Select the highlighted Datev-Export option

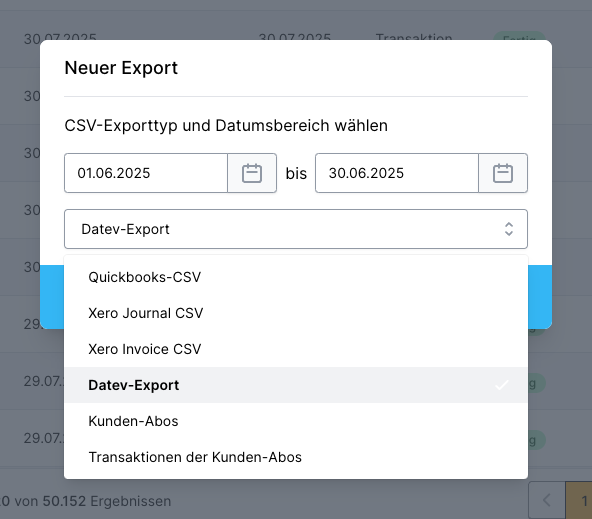click(x=296, y=385)
